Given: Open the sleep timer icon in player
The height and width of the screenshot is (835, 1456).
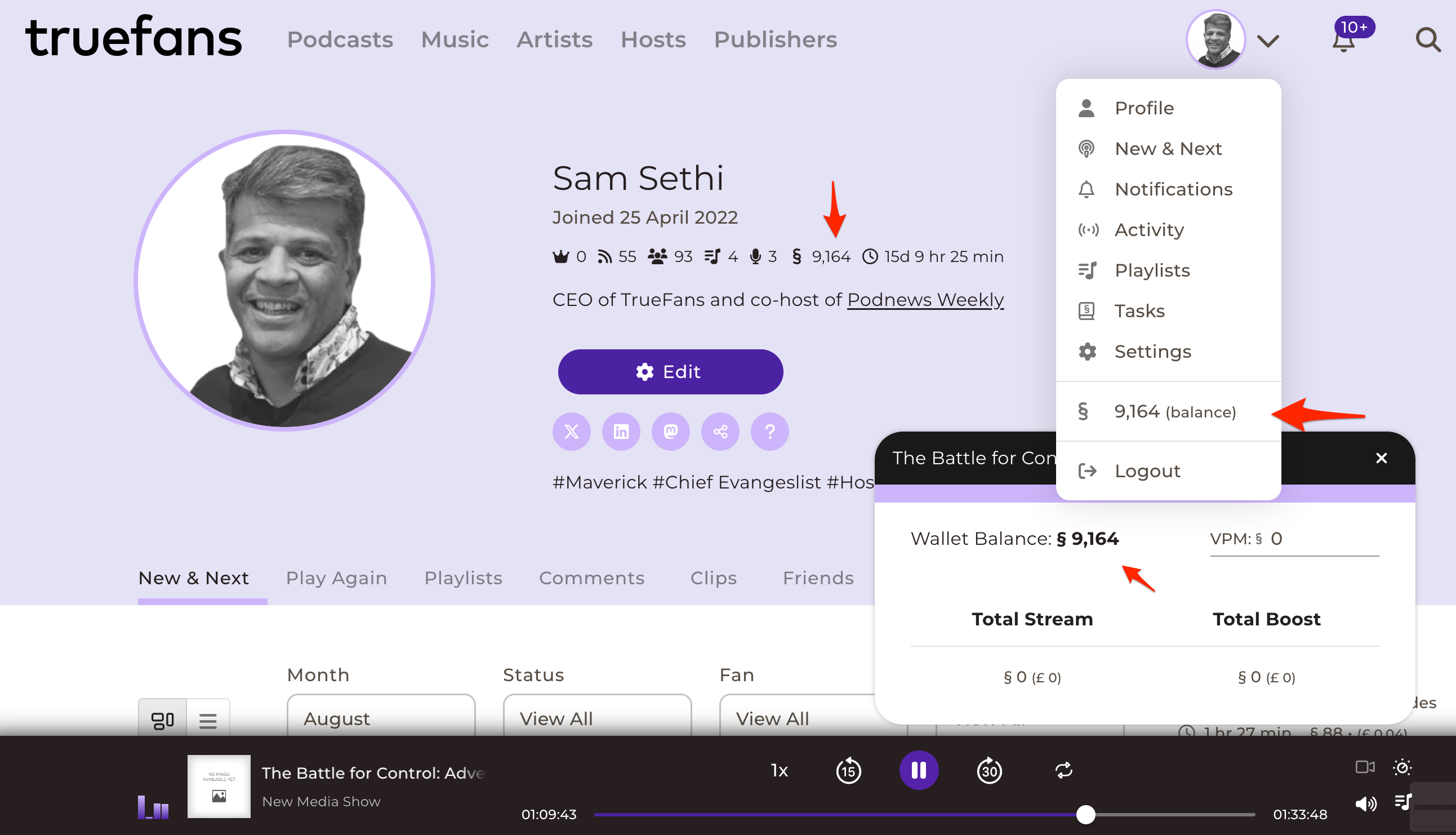Looking at the screenshot, I should click(1402, 767).
